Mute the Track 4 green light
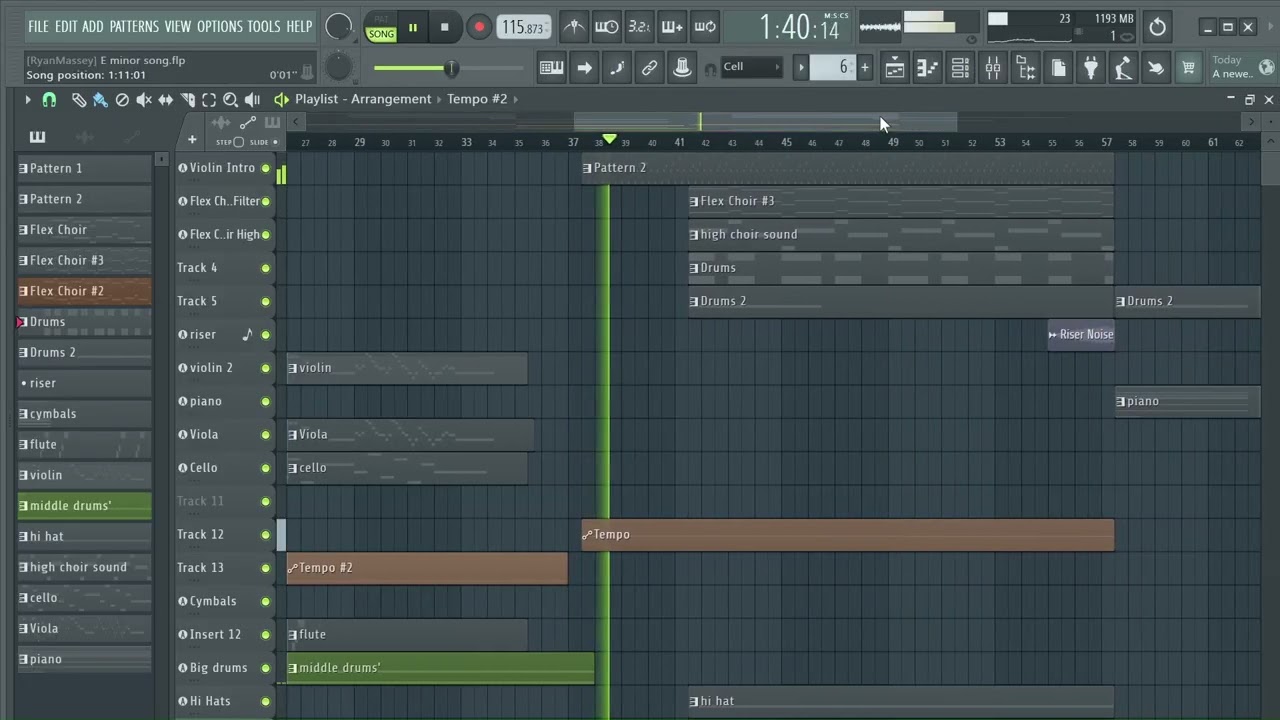This screenshot has height=720, width=1280. tap(266, 268)
